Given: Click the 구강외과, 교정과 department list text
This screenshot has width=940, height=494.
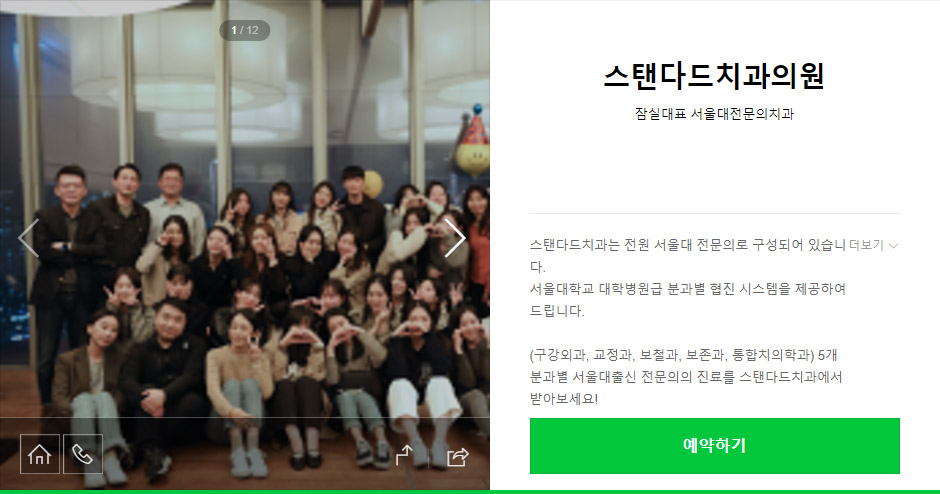Looking at the screenshot, I should [x=683, y=355].
